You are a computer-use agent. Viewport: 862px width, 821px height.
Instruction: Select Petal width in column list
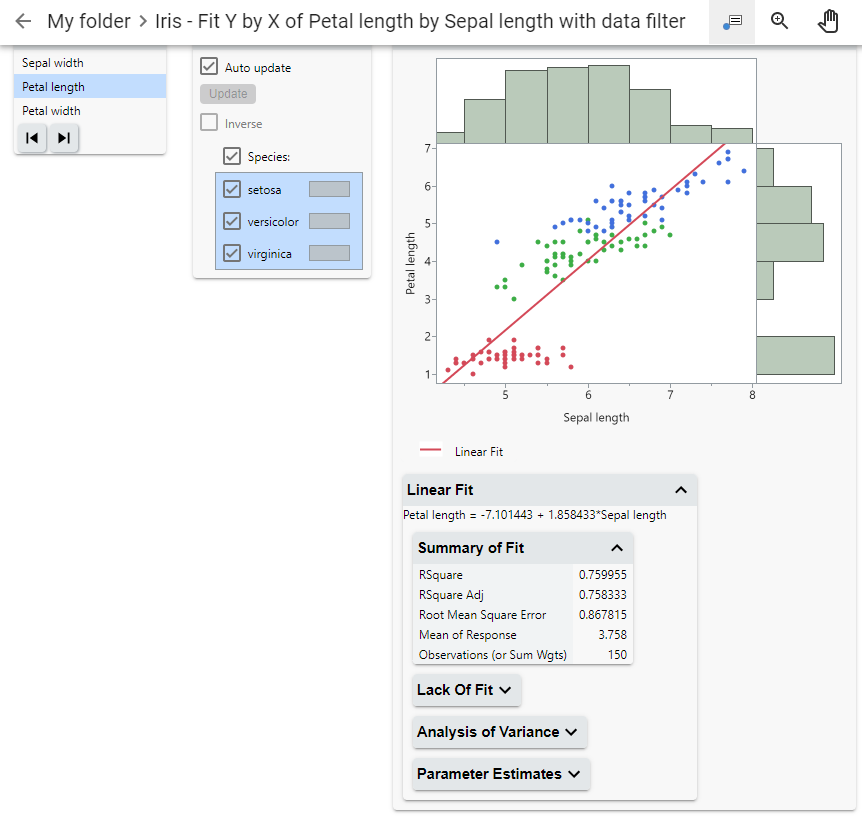click(x=52, y=111)
